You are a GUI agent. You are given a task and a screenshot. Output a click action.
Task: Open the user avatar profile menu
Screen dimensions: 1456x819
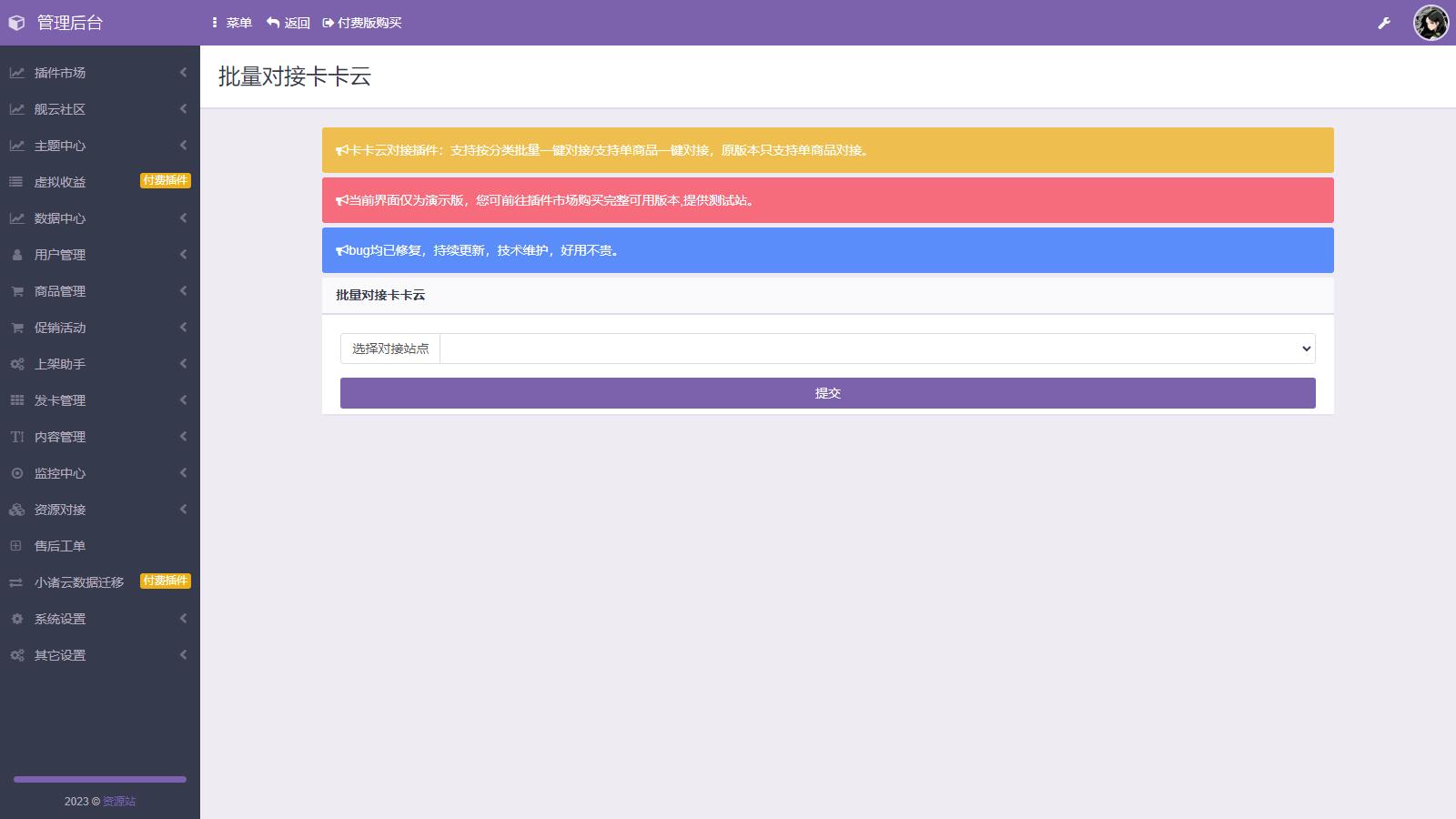[x=1430, y=23]
